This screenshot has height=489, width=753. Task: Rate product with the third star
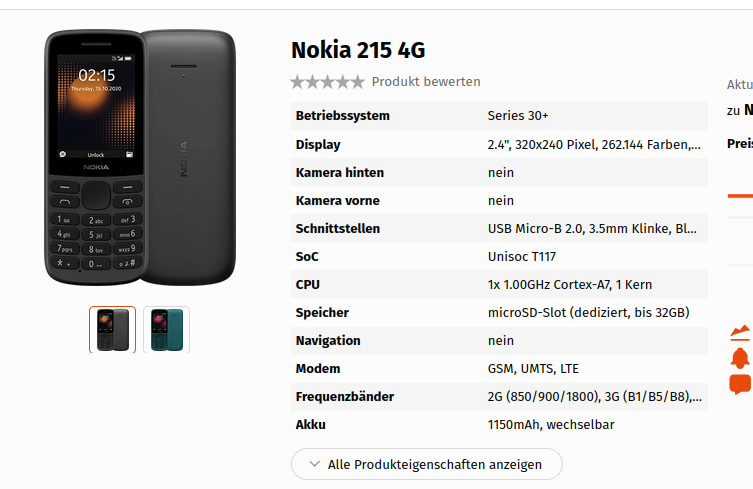328,82
